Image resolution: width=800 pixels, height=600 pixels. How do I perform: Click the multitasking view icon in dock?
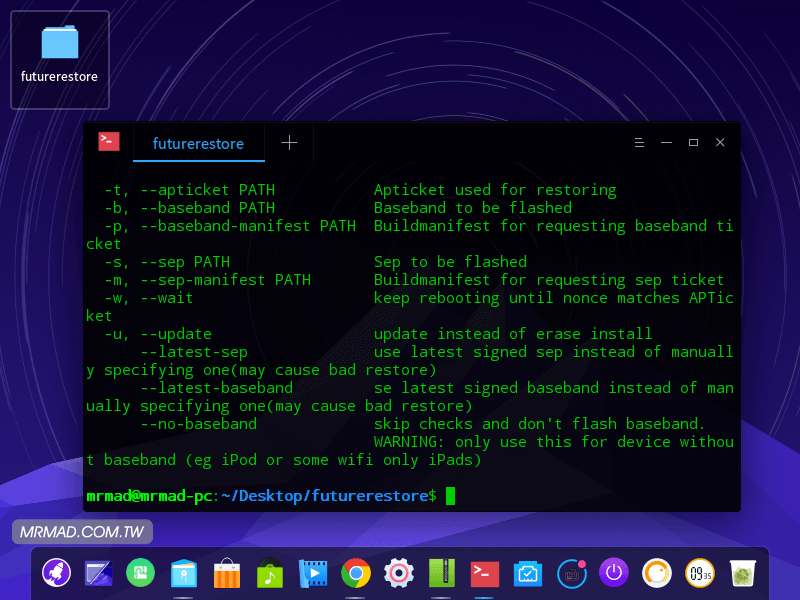tap(98, 573)
